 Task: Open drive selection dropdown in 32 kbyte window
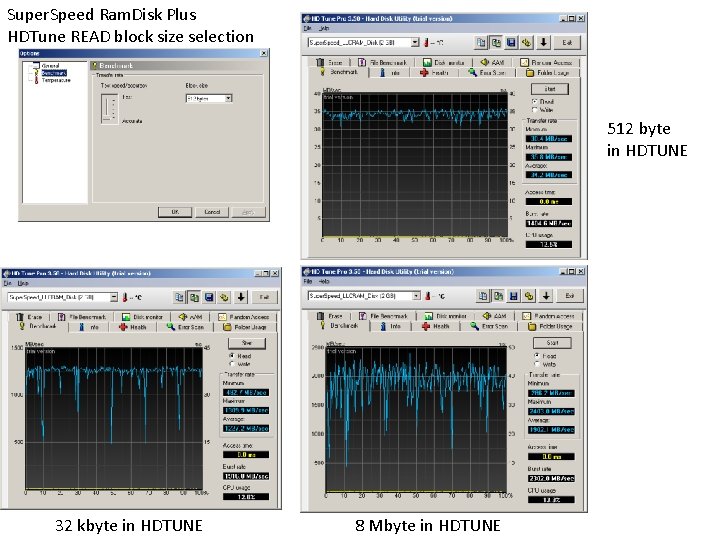62,298
